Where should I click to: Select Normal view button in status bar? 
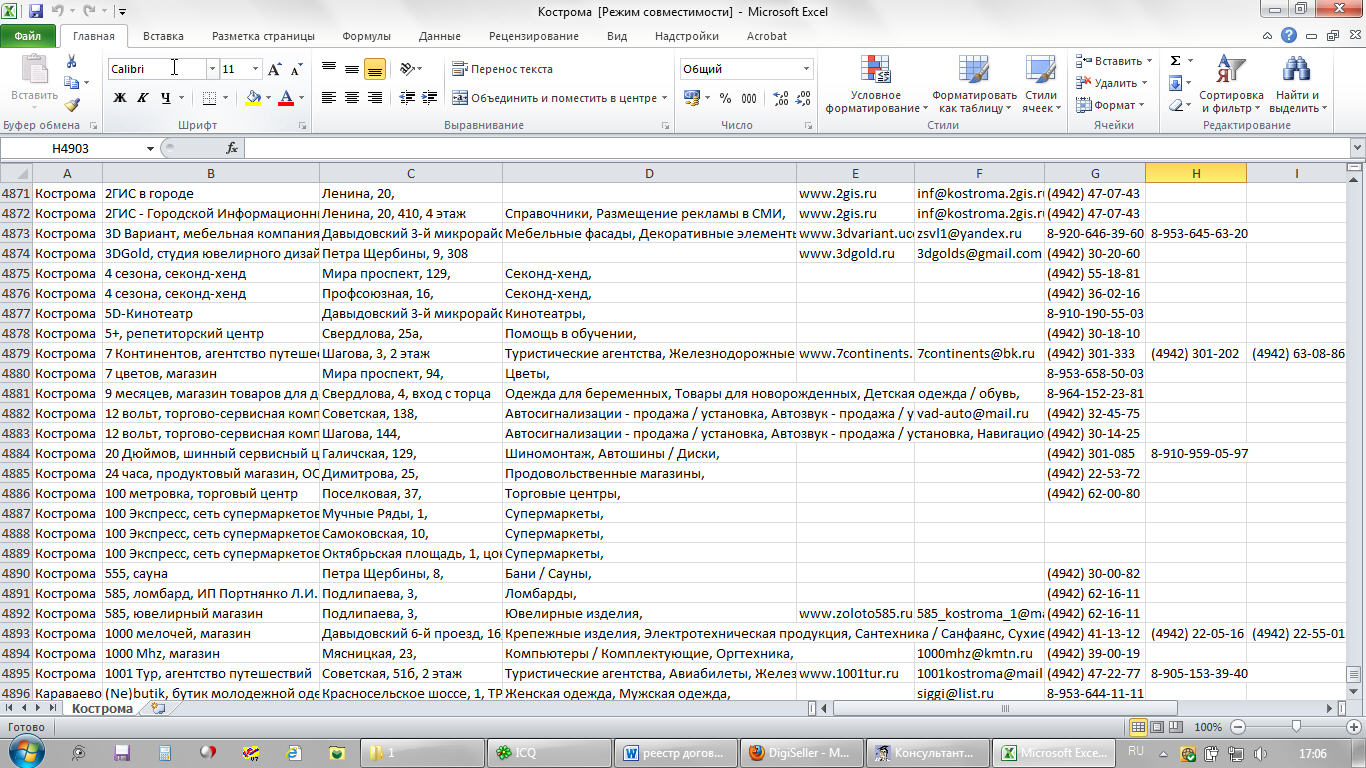click(1139, 727)
